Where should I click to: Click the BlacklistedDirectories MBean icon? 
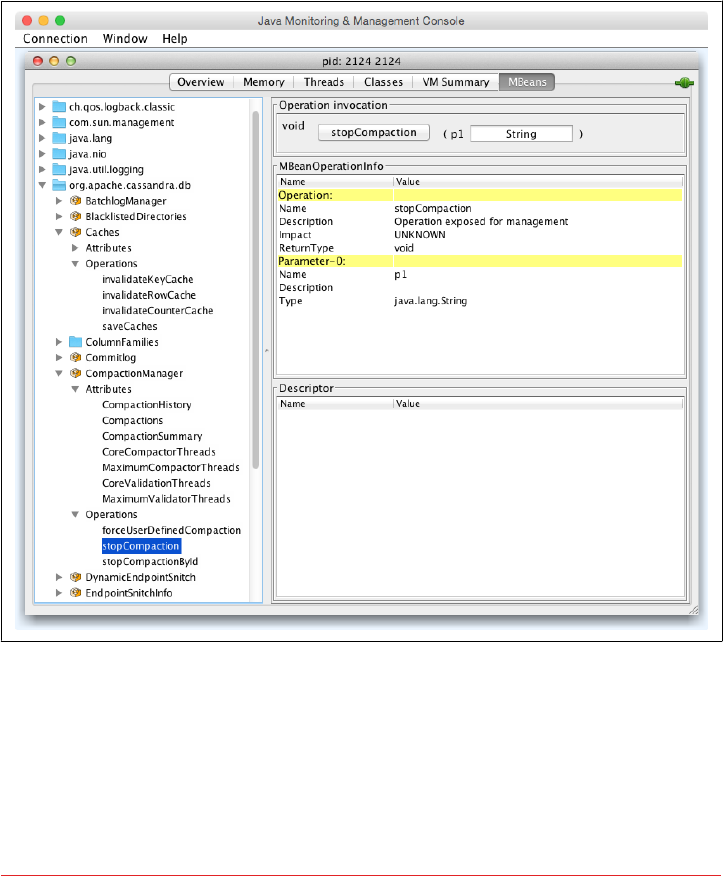coord(75,216)
